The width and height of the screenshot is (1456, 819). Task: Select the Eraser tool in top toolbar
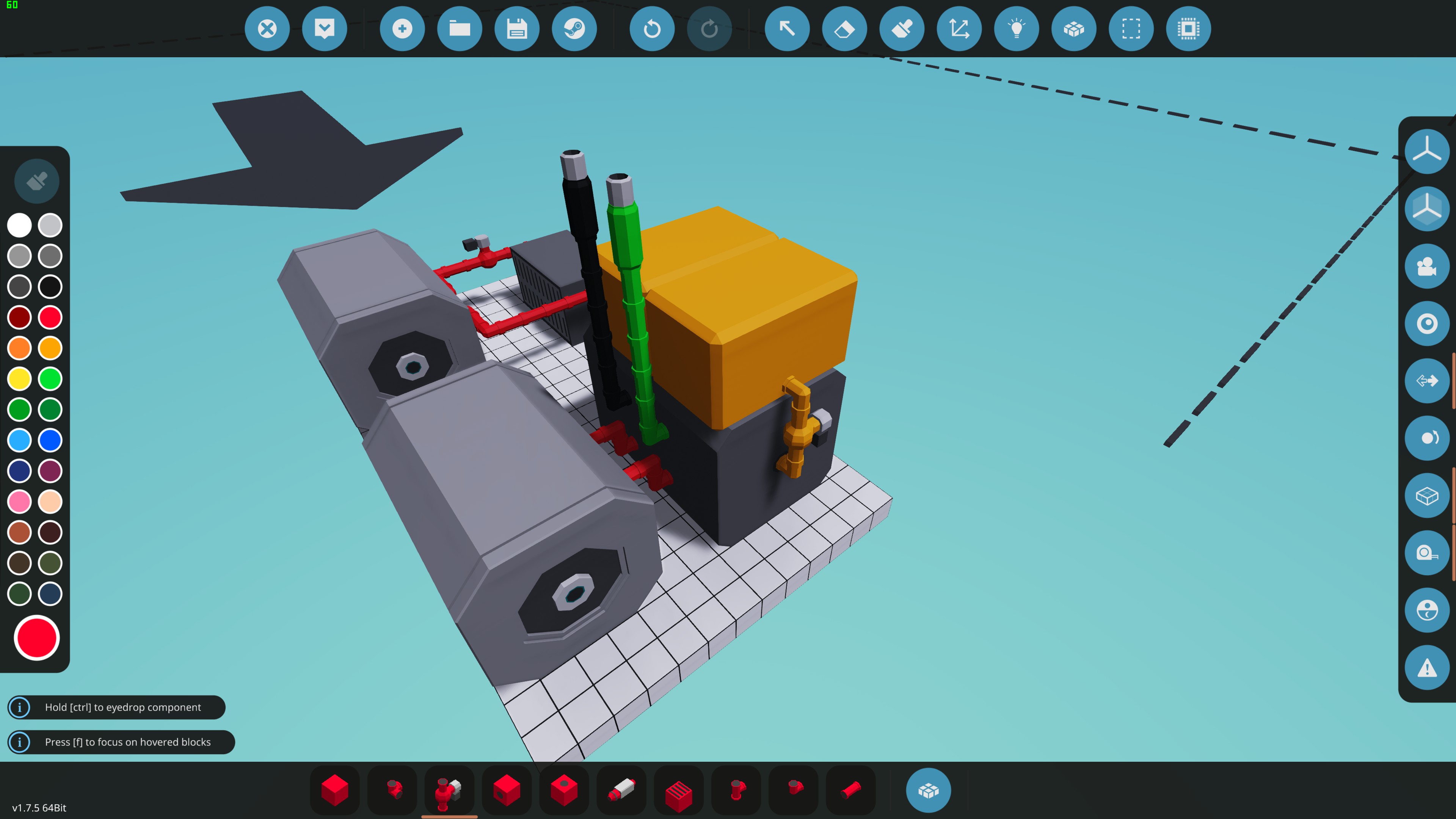point(844,29)
